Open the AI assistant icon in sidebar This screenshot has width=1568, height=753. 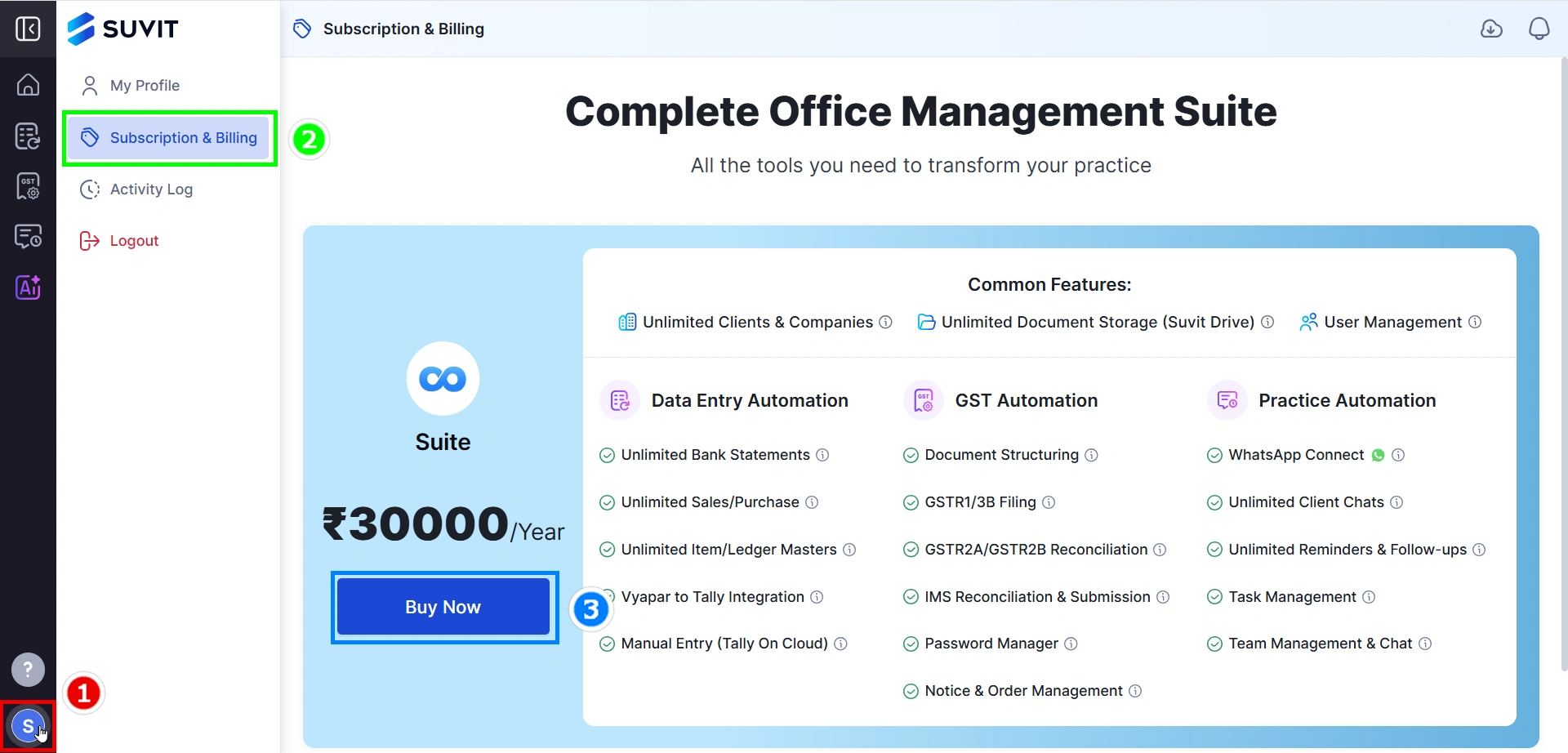(x=28, y=287)
